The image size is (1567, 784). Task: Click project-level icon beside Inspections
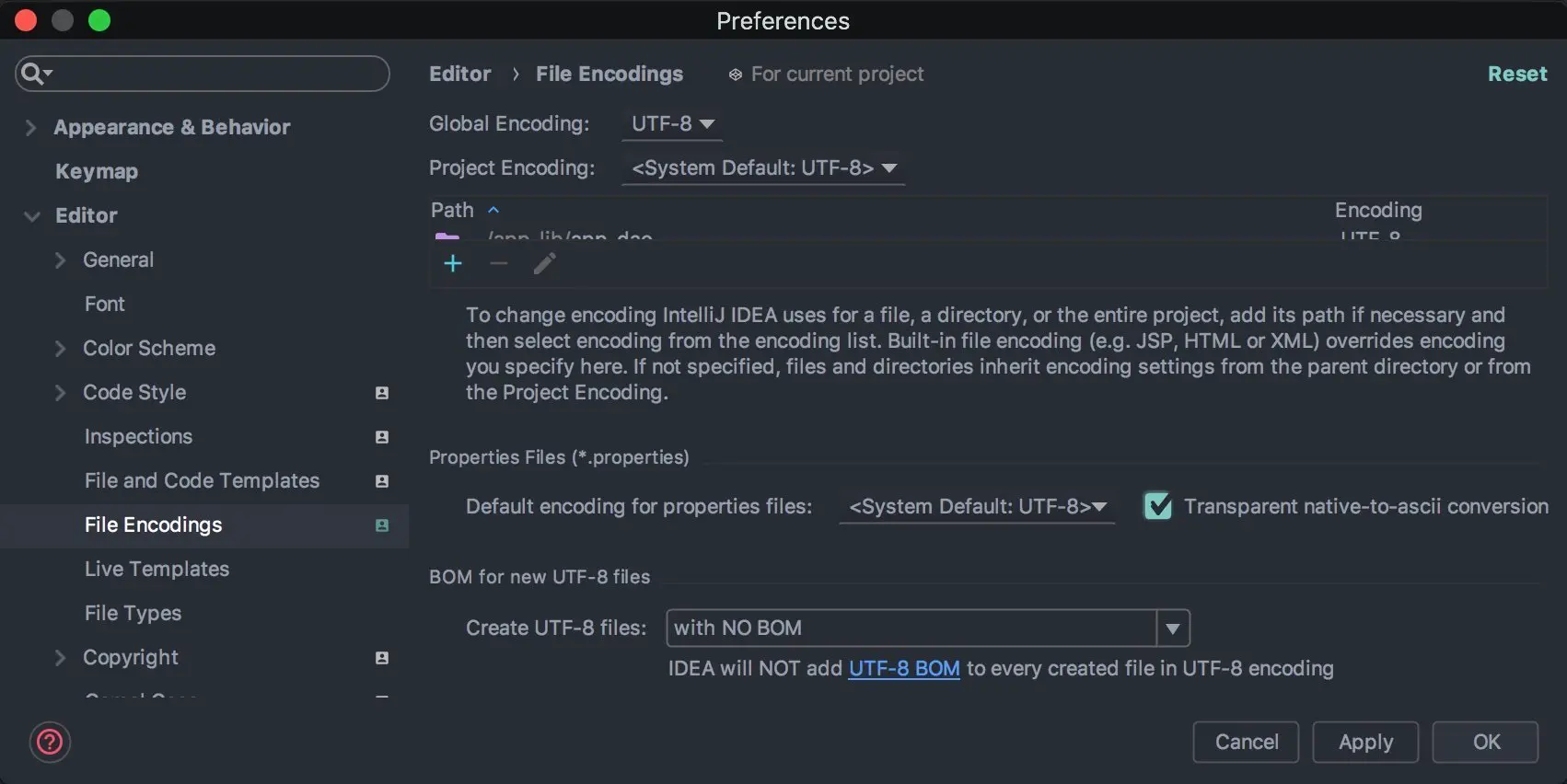click(382, 437)
